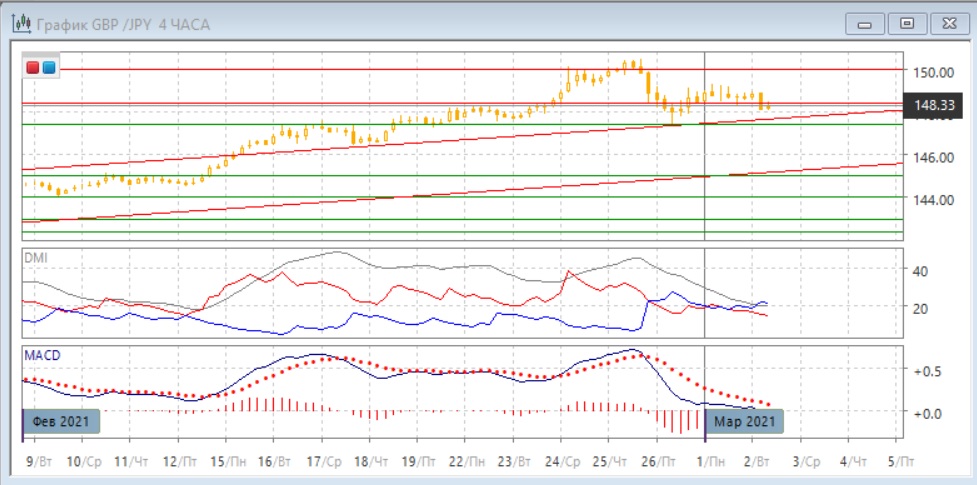
Task: Click the 24/Ср date on time axis
Action: 562,461
